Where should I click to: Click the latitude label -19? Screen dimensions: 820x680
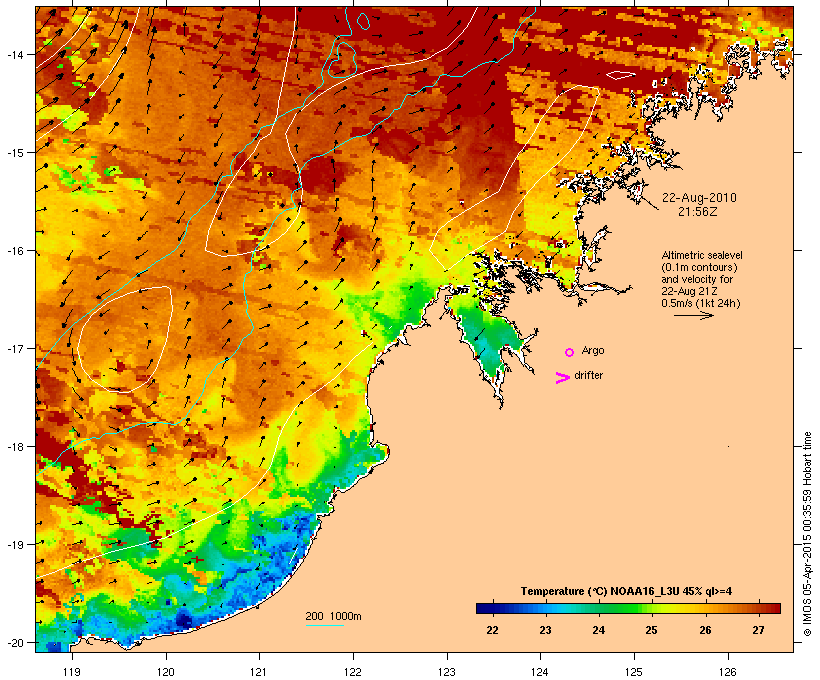click(x=14, y=545)
